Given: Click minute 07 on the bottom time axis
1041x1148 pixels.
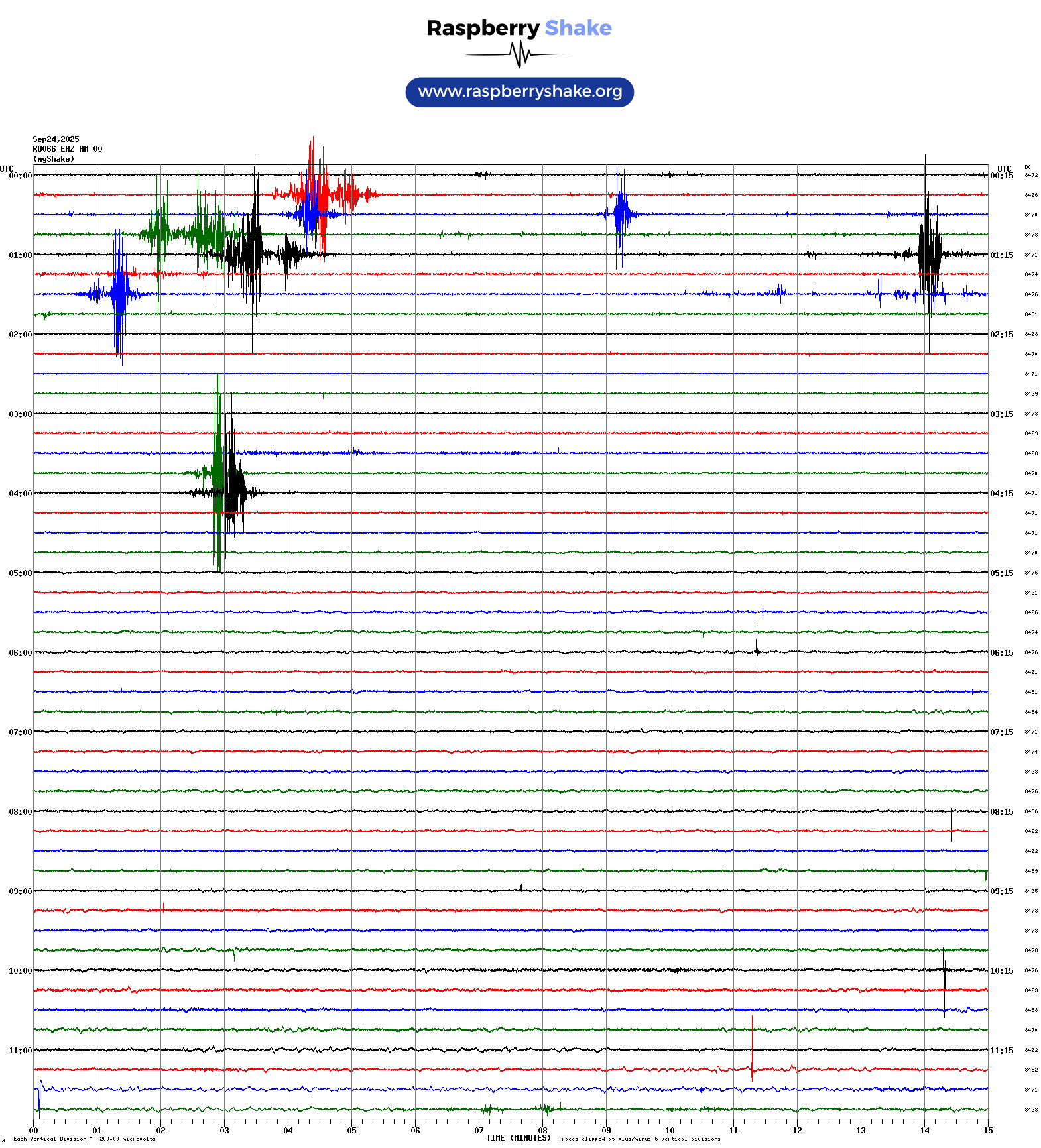Looking at the screenshot, I should [479, 1131].
